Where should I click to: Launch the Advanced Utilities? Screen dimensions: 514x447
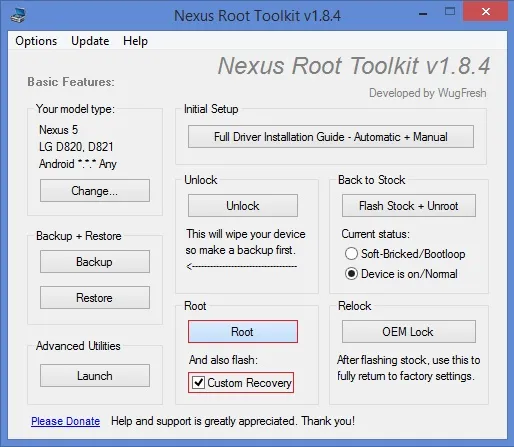(95, 376)
